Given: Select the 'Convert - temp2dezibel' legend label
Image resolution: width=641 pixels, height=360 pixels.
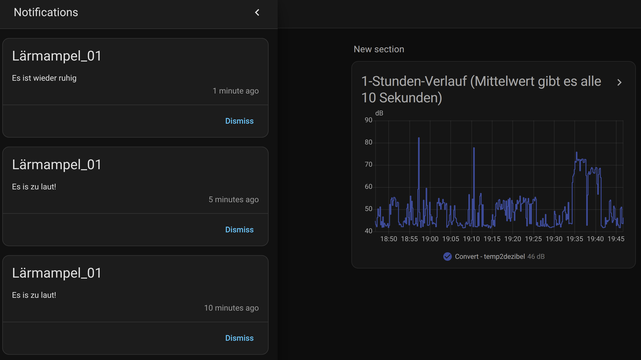Looking at the screenshot, I should pos(490,257).
